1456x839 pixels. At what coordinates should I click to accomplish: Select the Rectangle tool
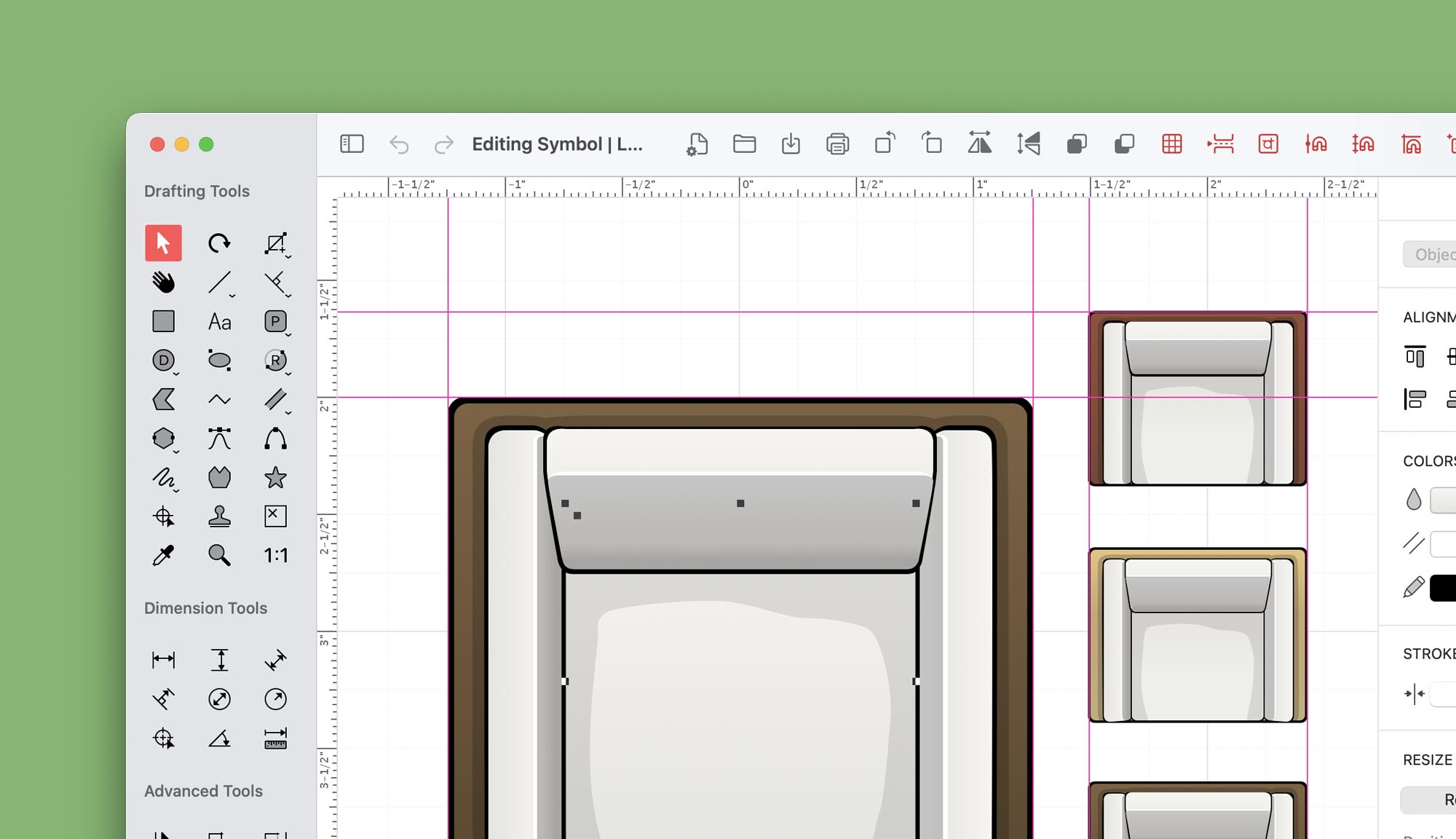(163, 321)
